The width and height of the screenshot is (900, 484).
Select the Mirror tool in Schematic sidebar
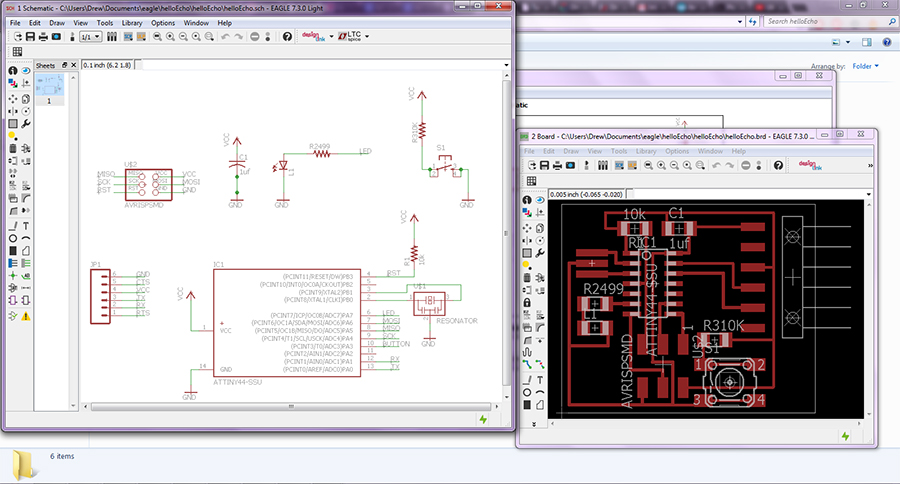13,111
